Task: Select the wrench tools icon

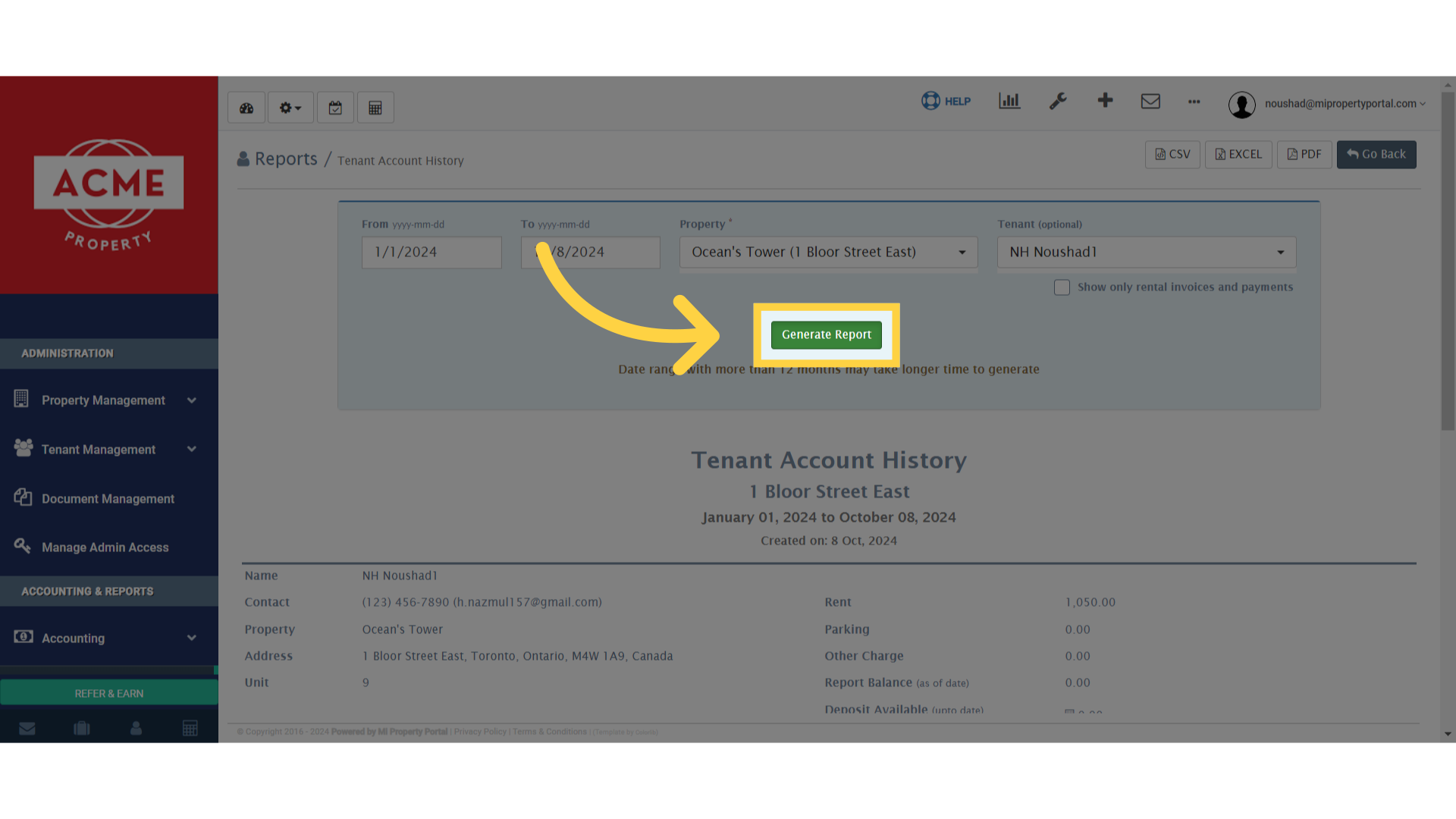Action: 1059,101
